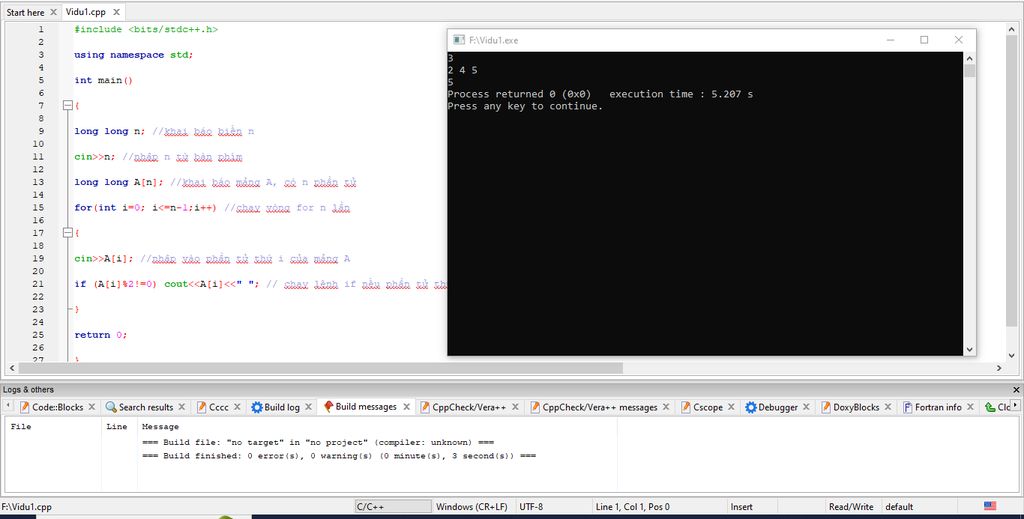Switch to the Build log tab
The height and width of the screenshot is (519, 1024).
[x=282, y=407]
